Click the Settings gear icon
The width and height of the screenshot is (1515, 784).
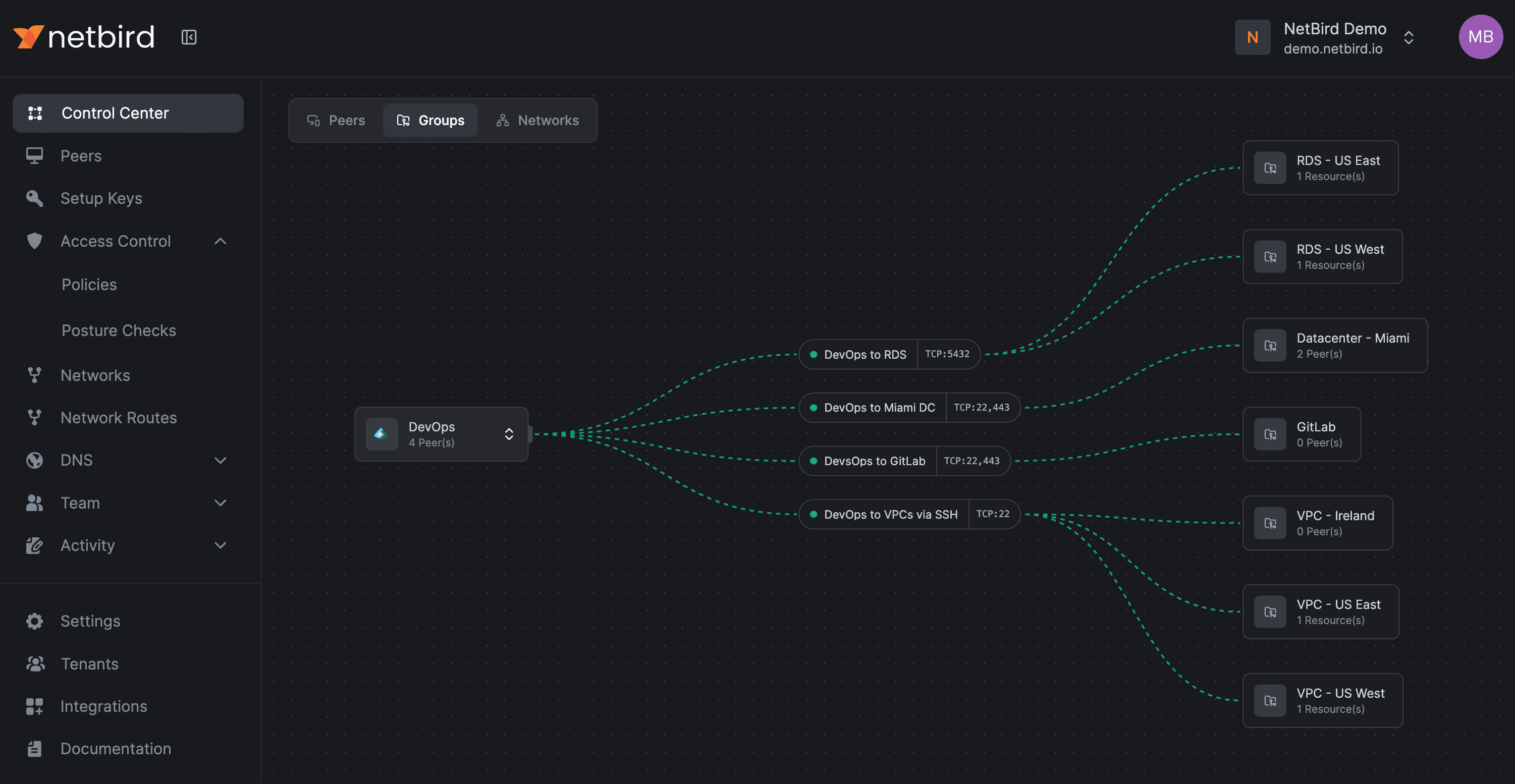pos(35,621)
